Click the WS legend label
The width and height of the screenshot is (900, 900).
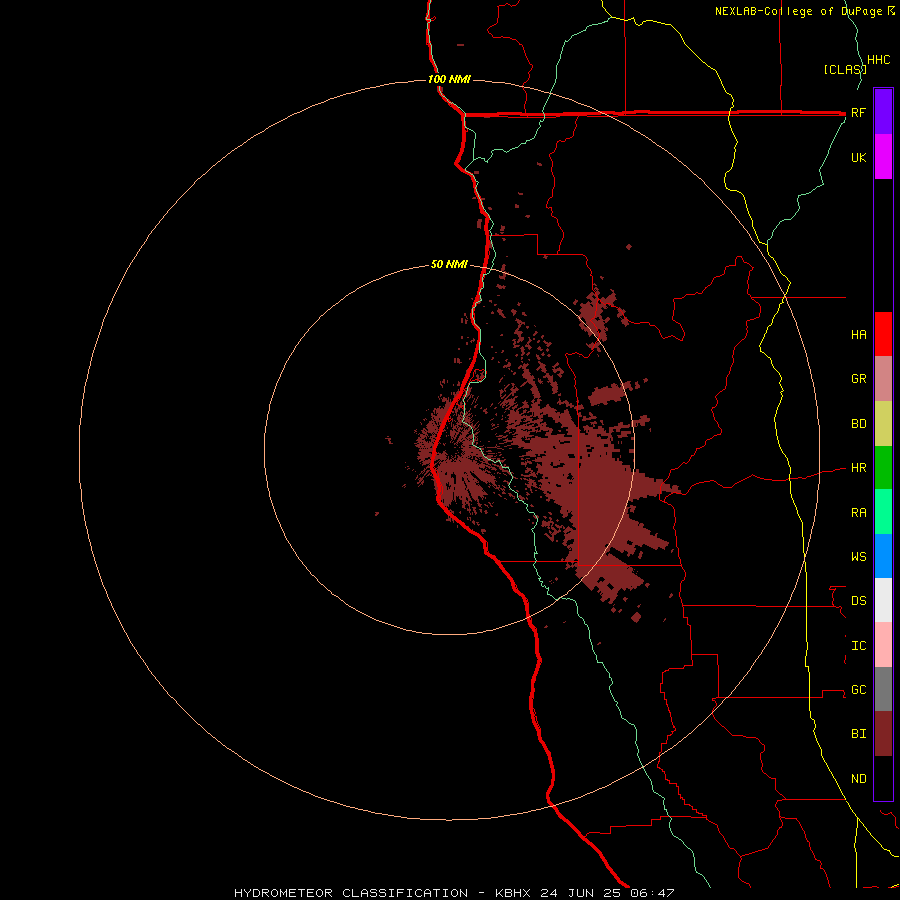858,557
